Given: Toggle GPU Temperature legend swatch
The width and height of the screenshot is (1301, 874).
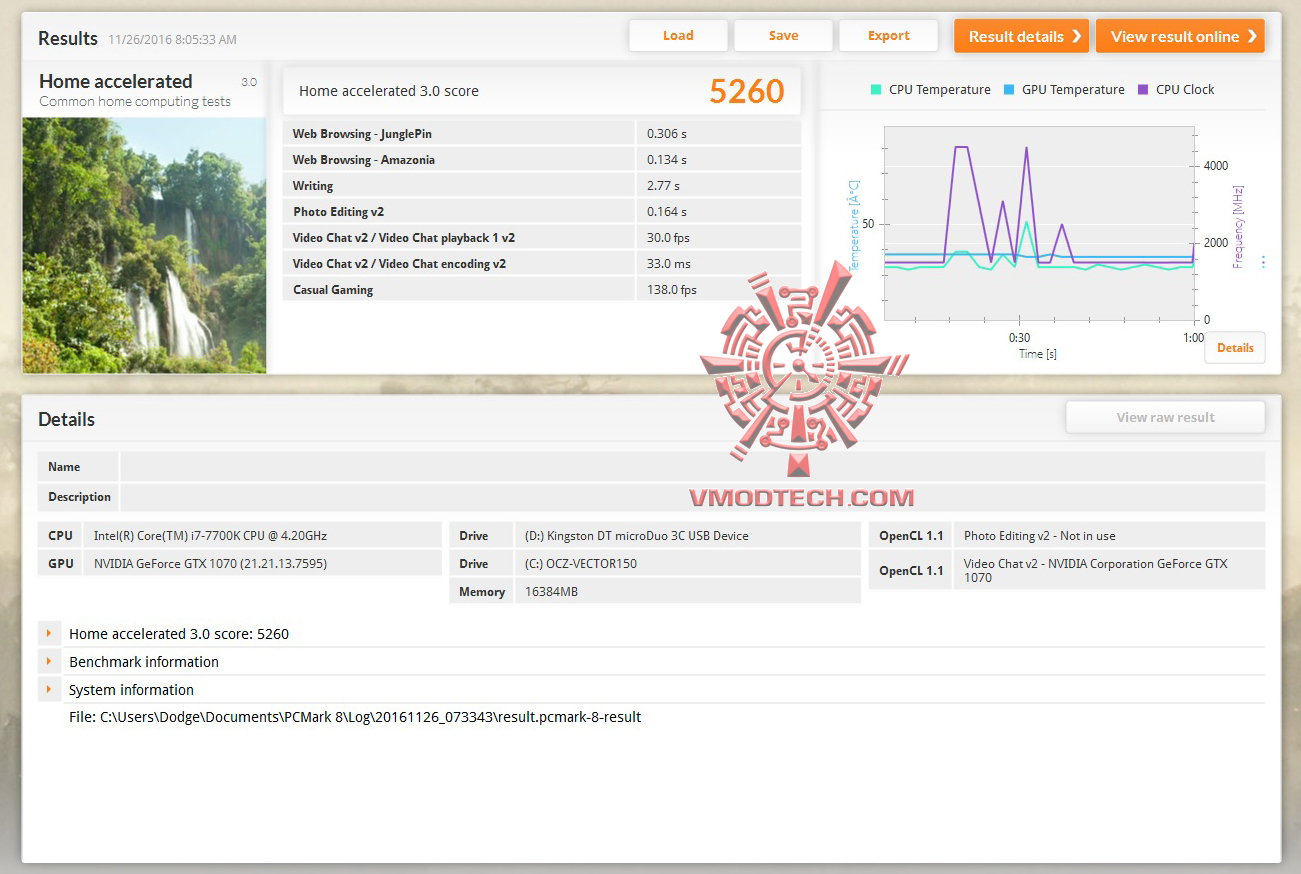Looking at the screenshot, I should [x=1009, y=90].
